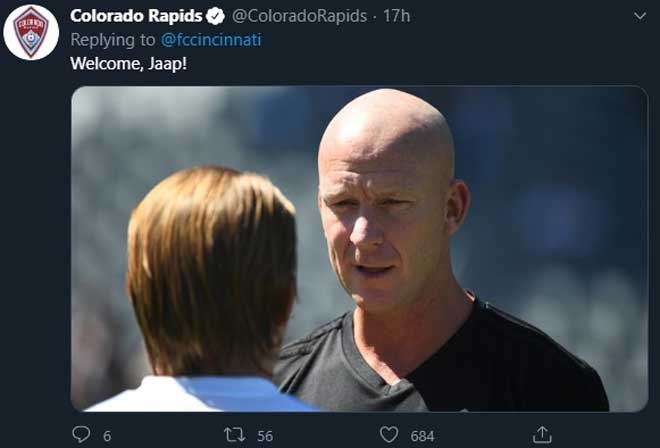Click the reply count of 6
This screenshot has width=660, height=448.
click(107, 436)
